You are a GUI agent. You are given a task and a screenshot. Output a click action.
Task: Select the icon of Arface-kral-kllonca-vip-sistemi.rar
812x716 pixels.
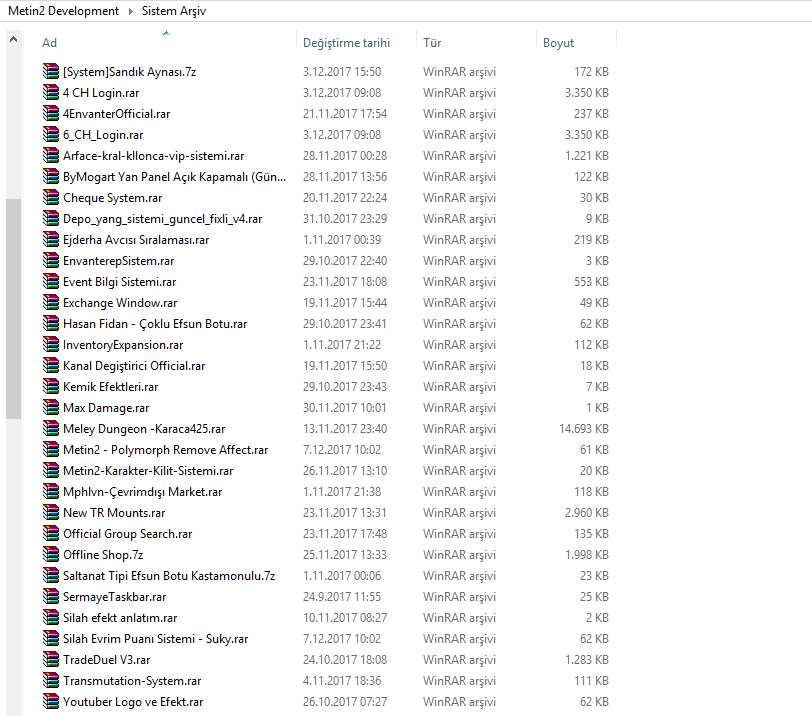click(x=51, y=155)
